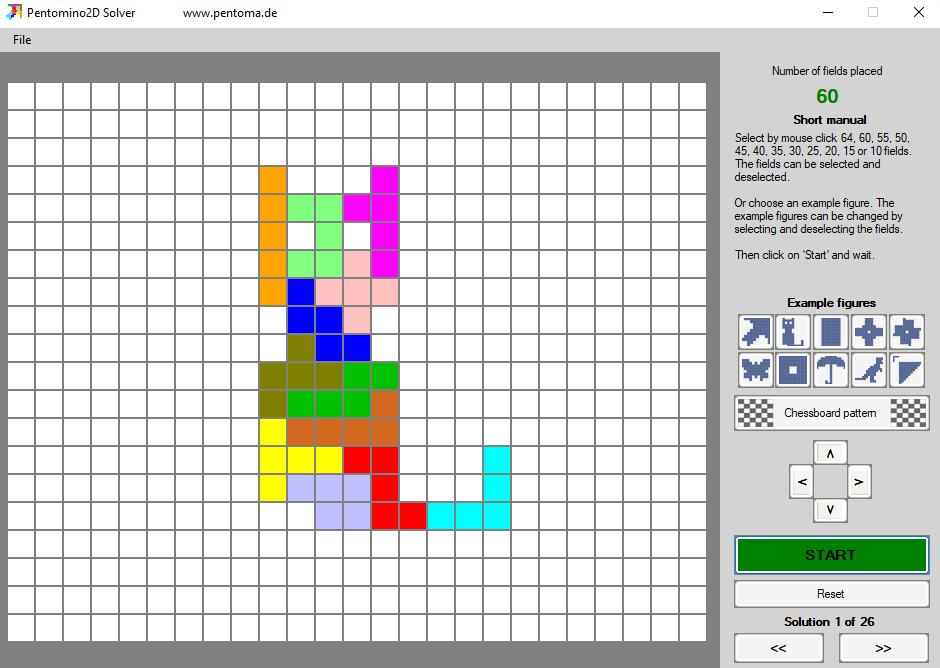Click the red pentomino piece on the grid

(x=385, y=488)
